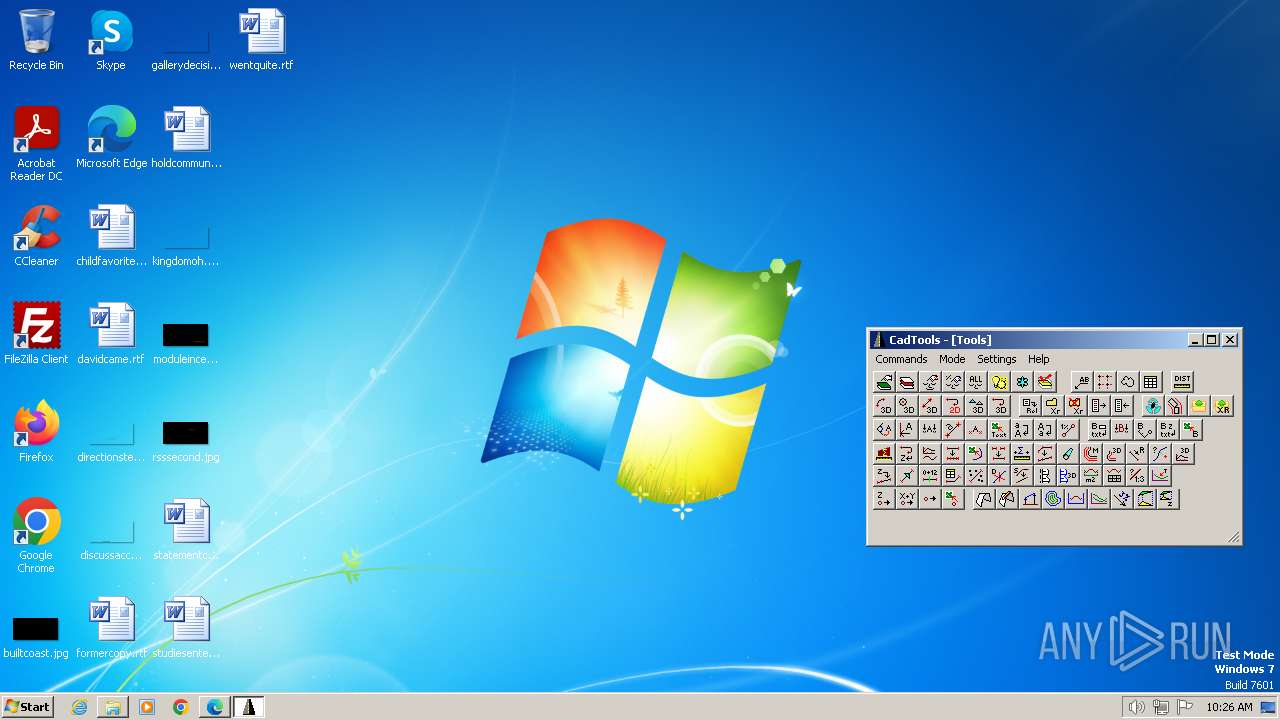The width and height of the screenshot is (1280, 720).
Task: Click the 1:3 slope tool icon
Action: point(1137,476)
